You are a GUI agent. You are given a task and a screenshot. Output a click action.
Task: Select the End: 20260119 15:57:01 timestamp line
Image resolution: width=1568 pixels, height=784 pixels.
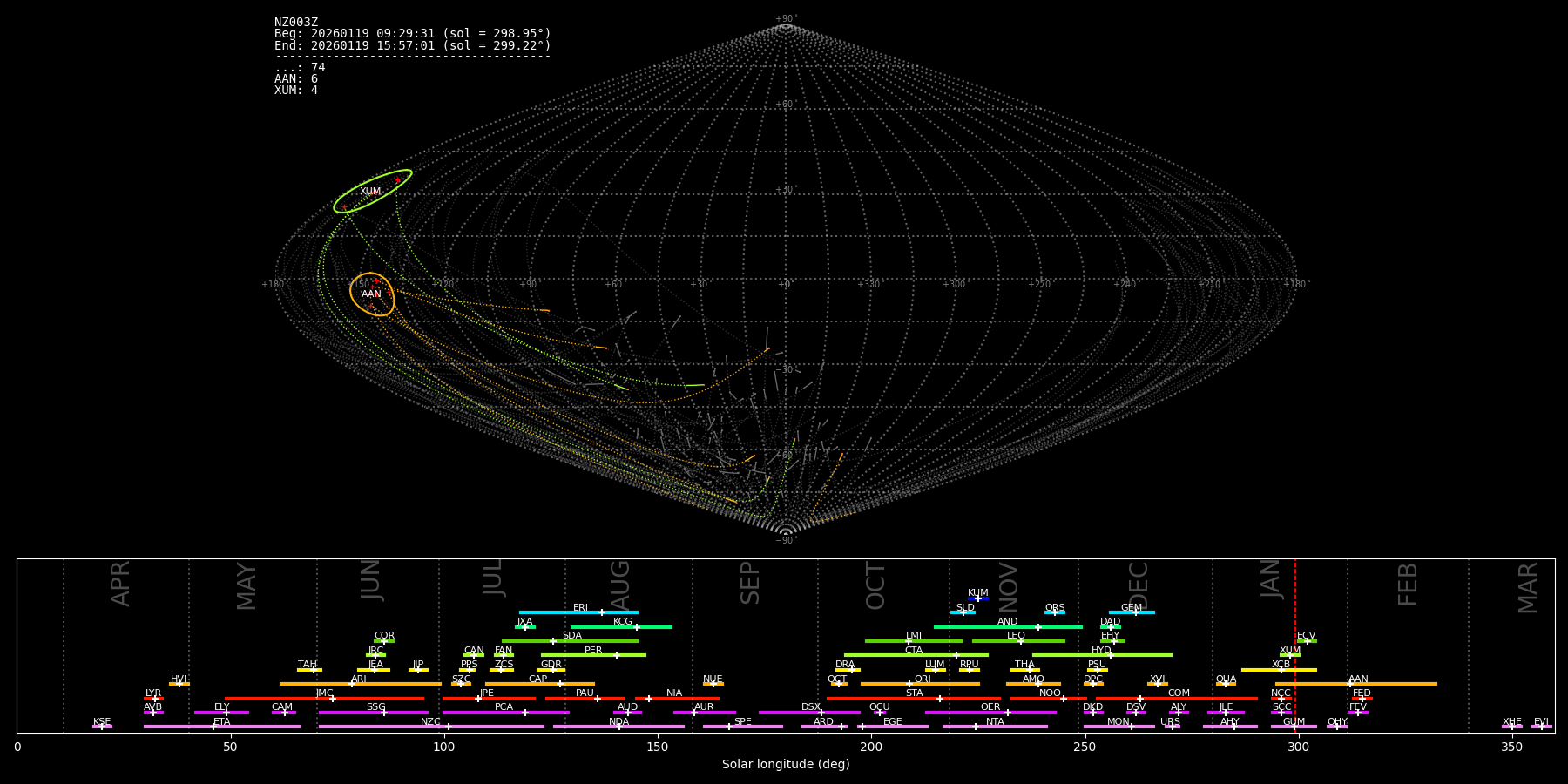413,45
